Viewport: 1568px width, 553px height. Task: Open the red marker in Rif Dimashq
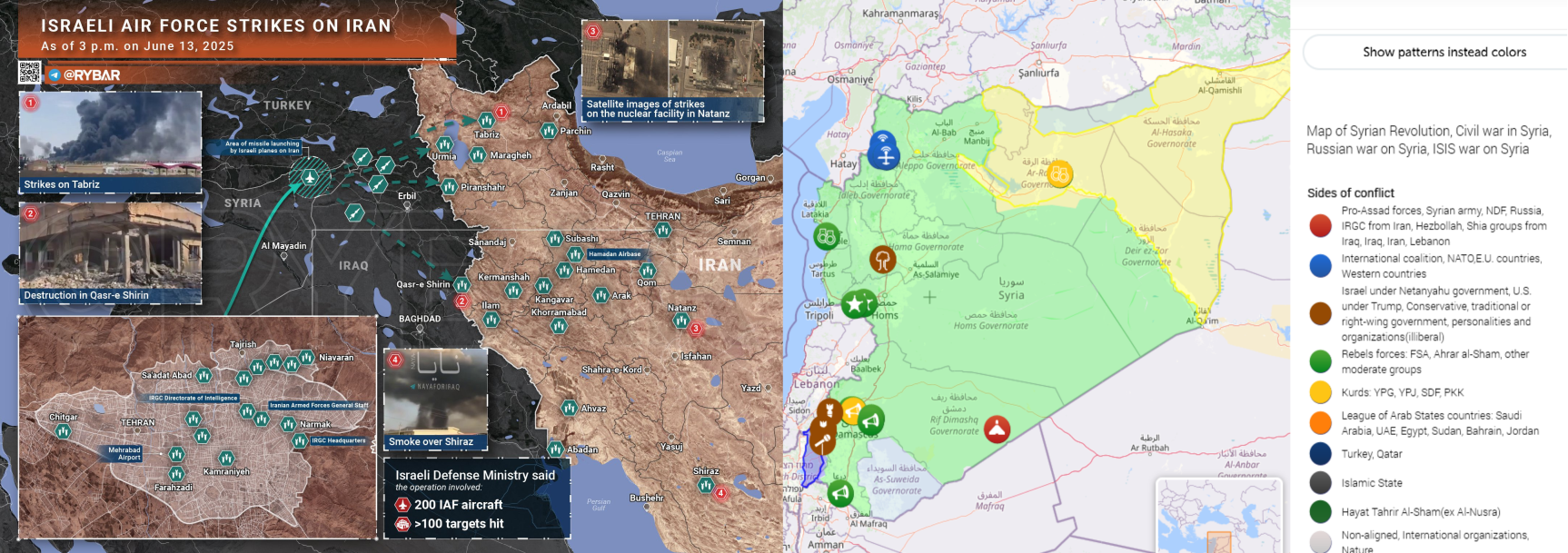point(997,429)
